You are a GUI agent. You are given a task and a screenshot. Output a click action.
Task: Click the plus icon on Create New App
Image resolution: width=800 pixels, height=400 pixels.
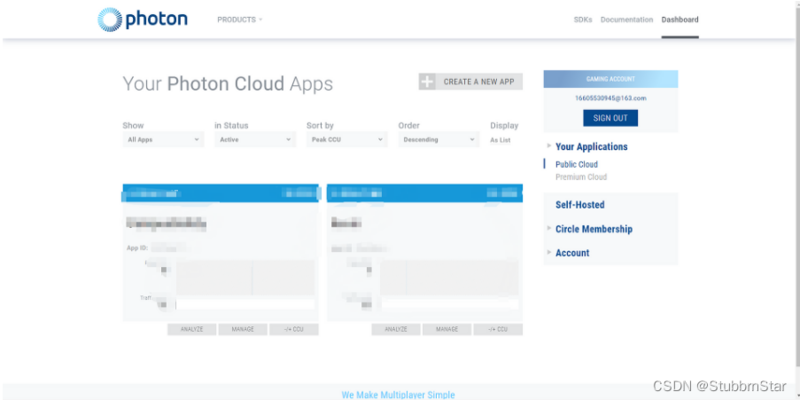(x=427, y=82)
